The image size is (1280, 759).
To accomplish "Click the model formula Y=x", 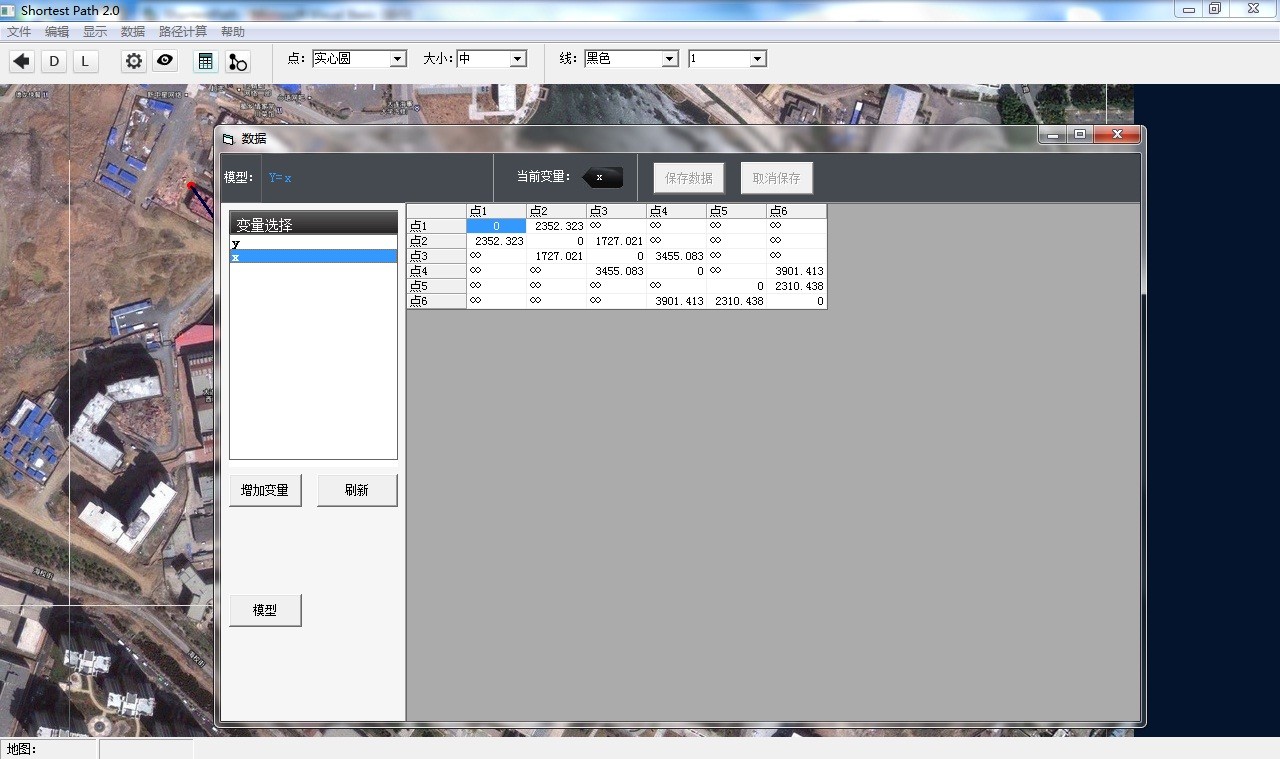I will [280, 178].
